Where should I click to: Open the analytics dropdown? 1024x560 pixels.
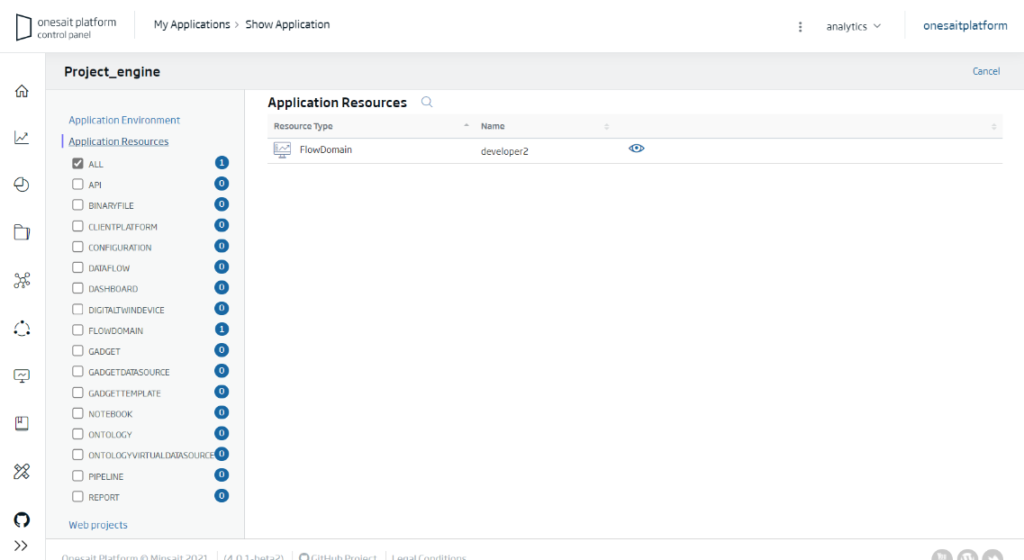point(853,27)
